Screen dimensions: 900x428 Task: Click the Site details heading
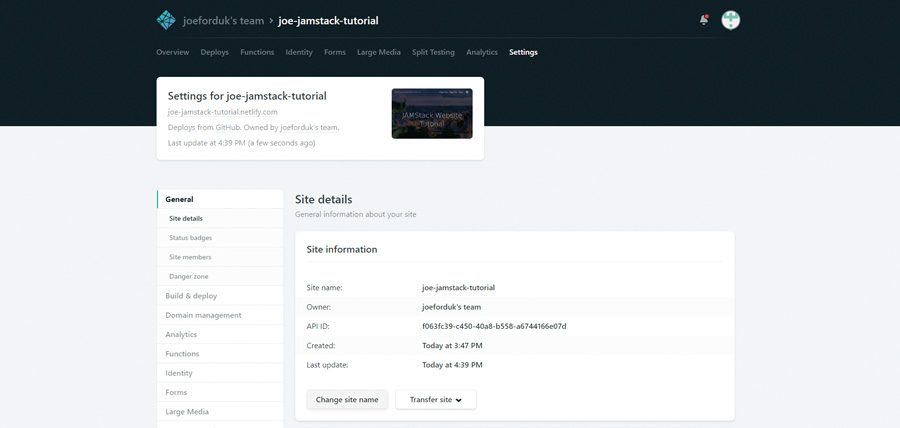click(324, 200)
